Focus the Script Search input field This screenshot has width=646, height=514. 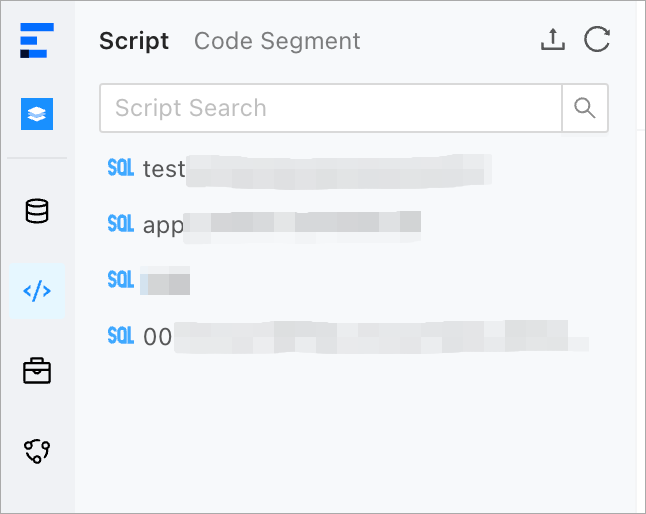tap(330, 108)
